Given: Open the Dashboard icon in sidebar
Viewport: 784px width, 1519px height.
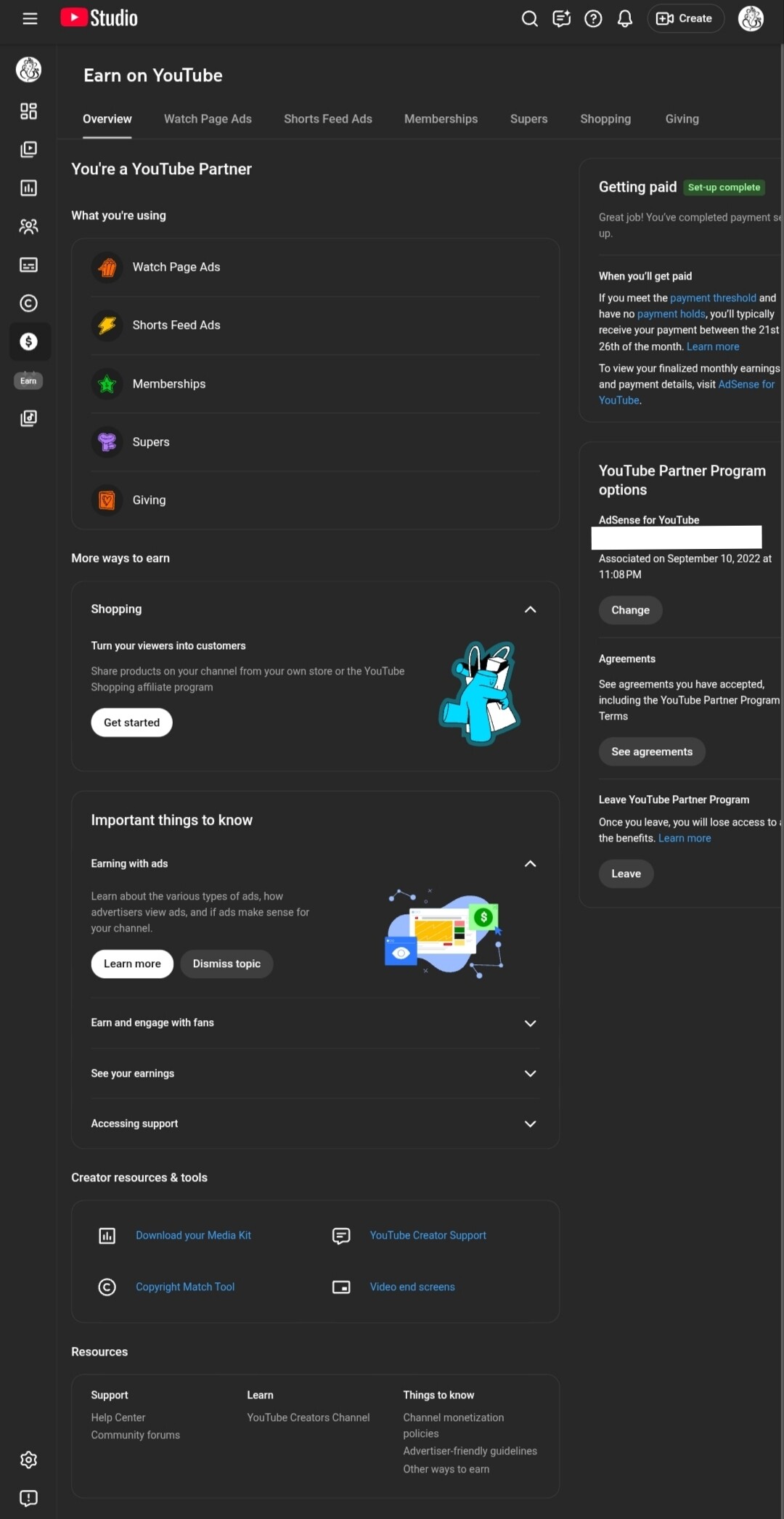Looking at the screenshot, I should pyautogui.click(x=28, y=111).
